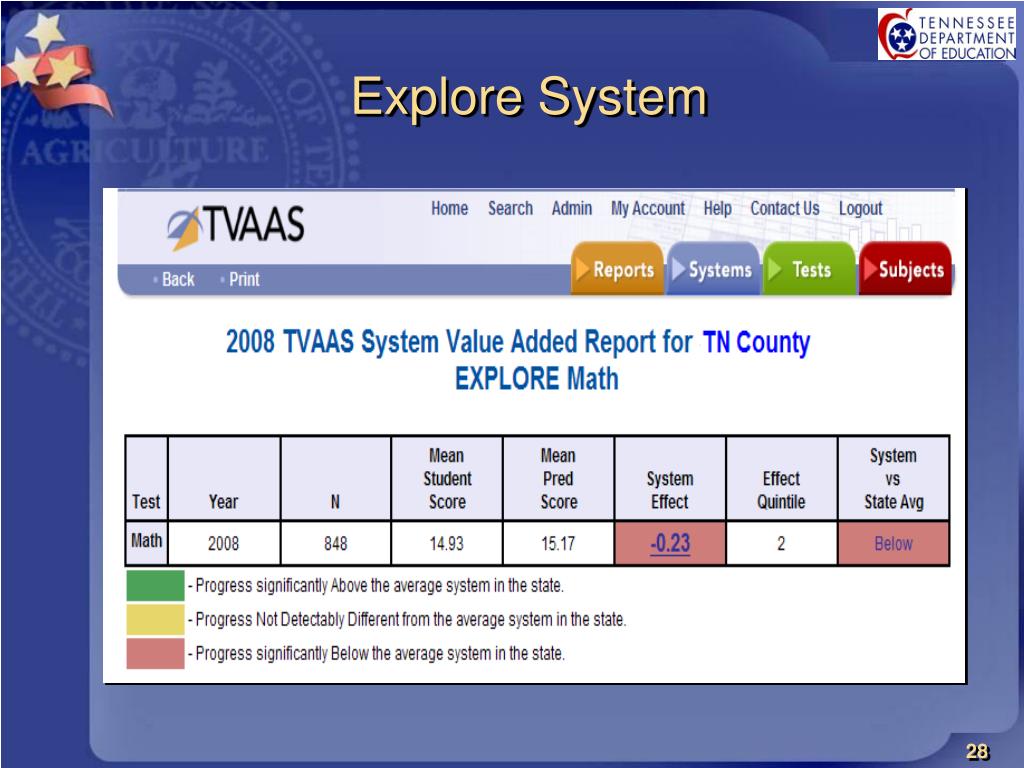Click the Effect Quintile value 2

click(781, 543)
